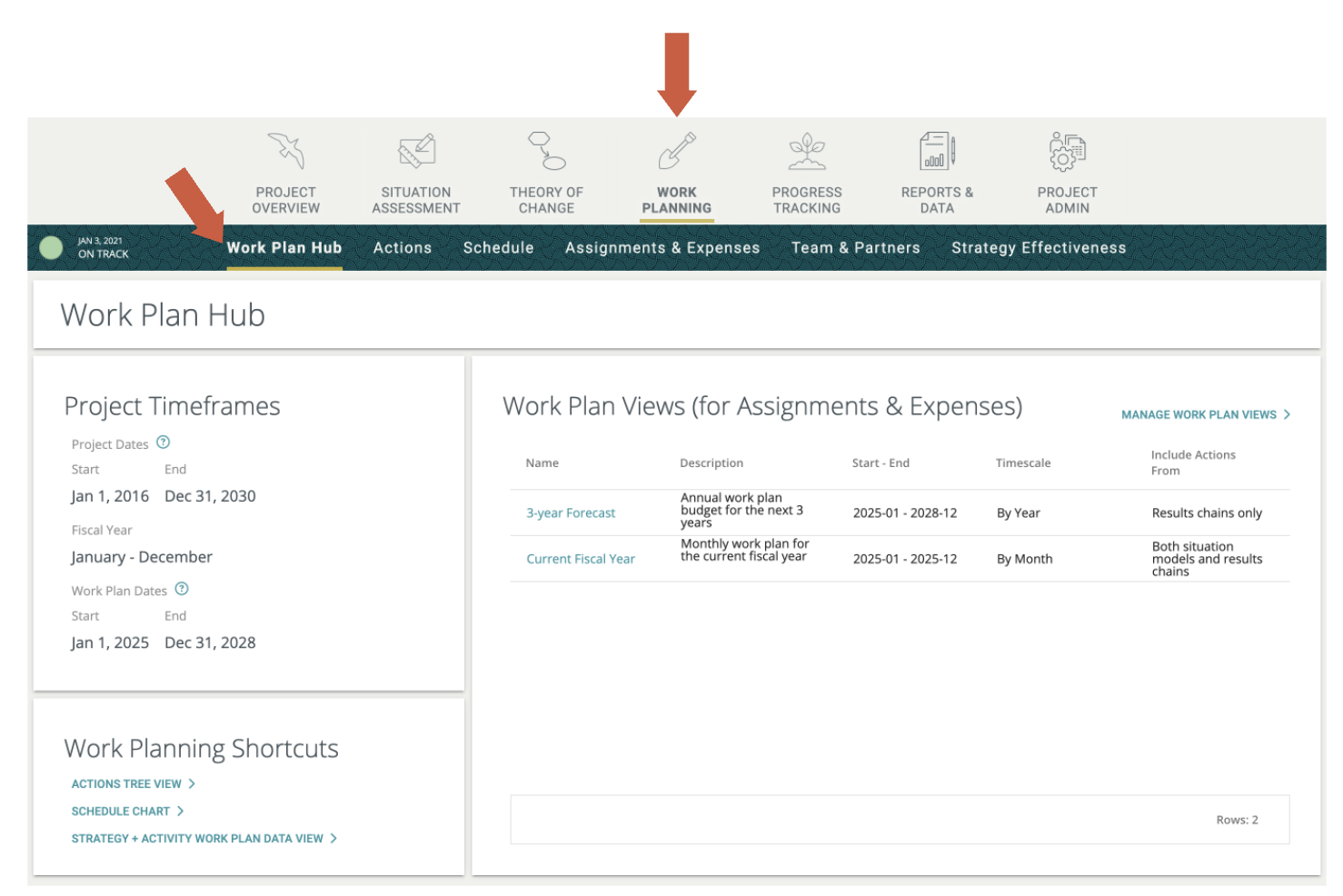Click the Reports & Data icon
This screenshot has width=1343, height=896.
click(x=937, y=151)
